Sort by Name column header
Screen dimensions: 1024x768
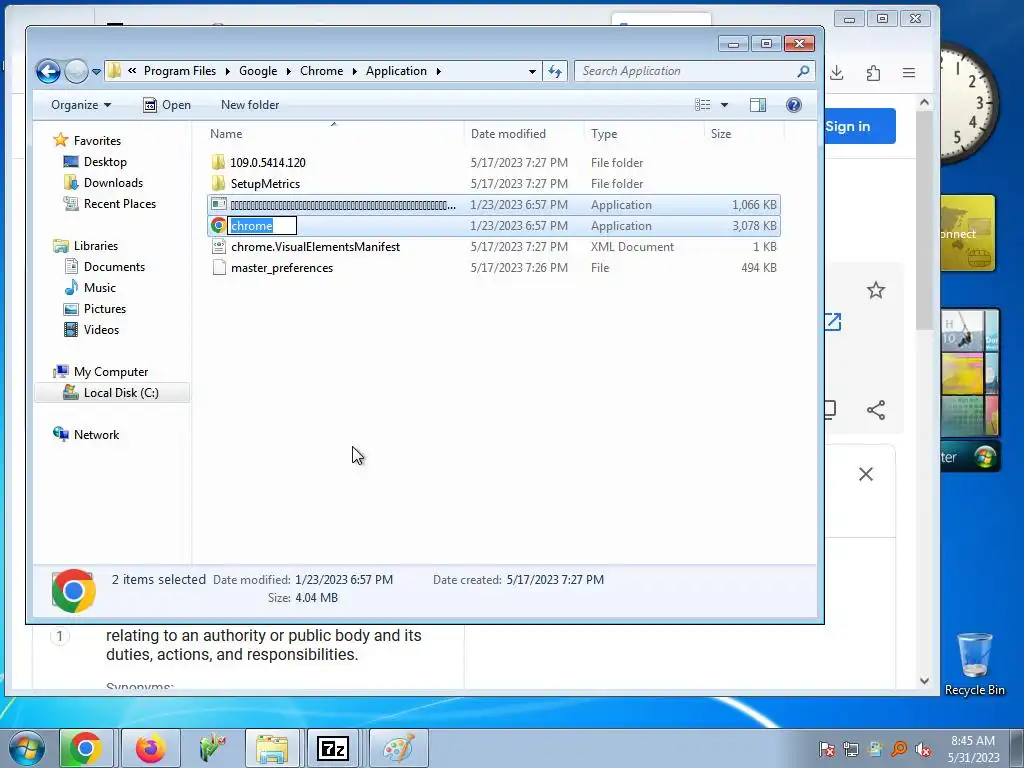tap(226, 134)
